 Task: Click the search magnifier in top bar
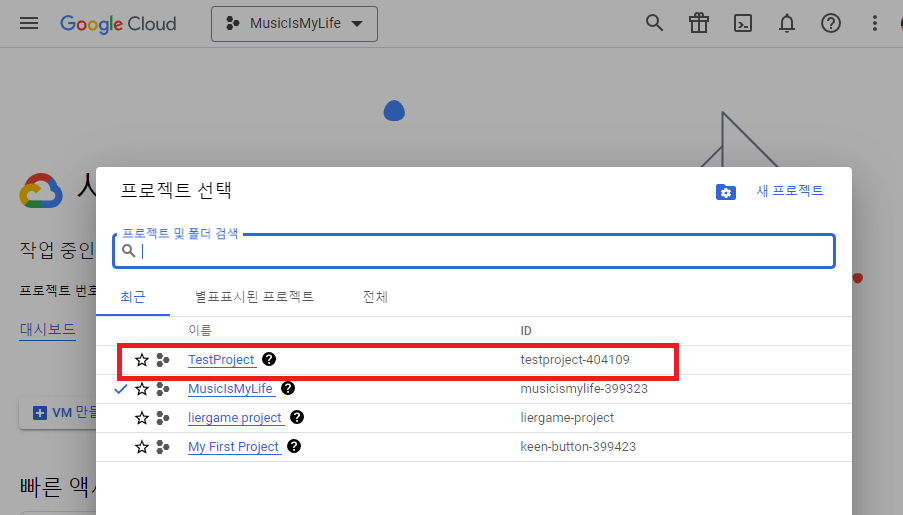click(654, 24)
